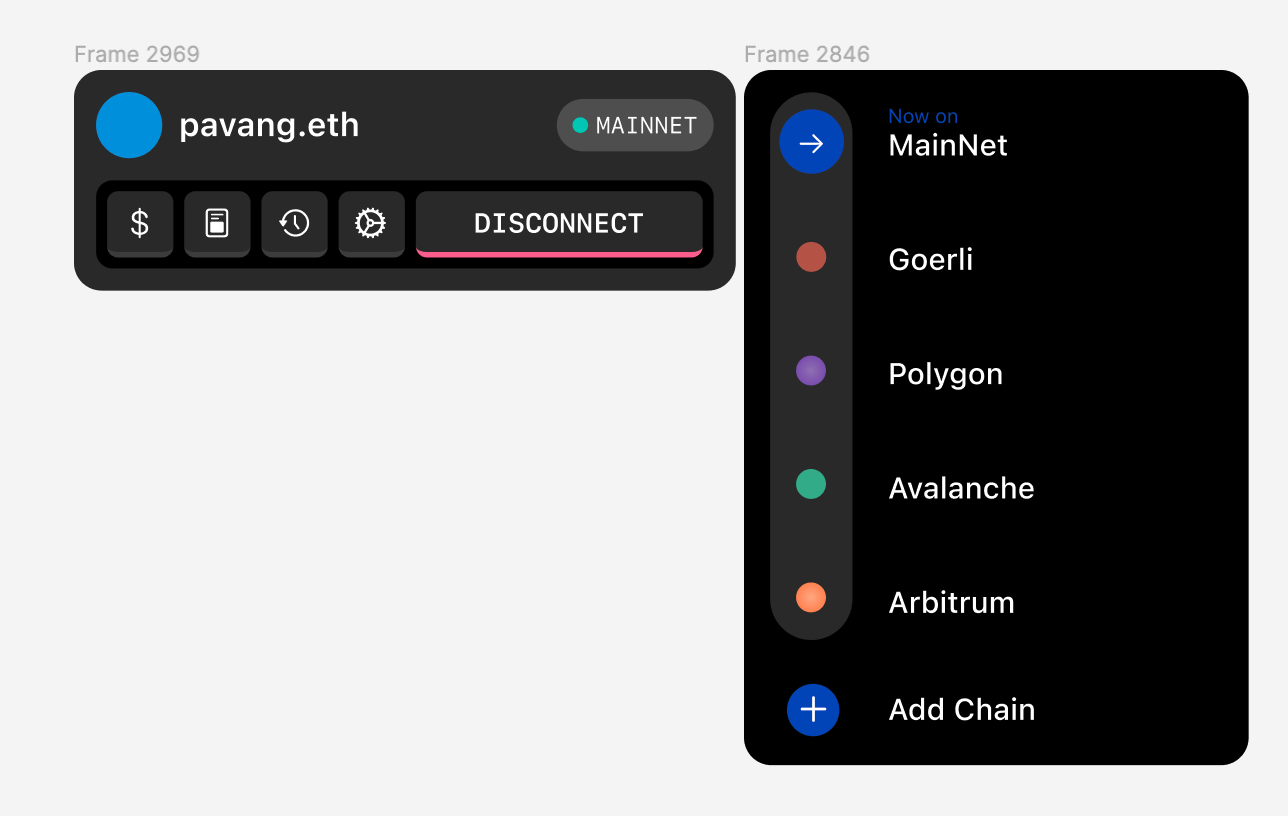Click the Add Chain text link

point(961,710)
